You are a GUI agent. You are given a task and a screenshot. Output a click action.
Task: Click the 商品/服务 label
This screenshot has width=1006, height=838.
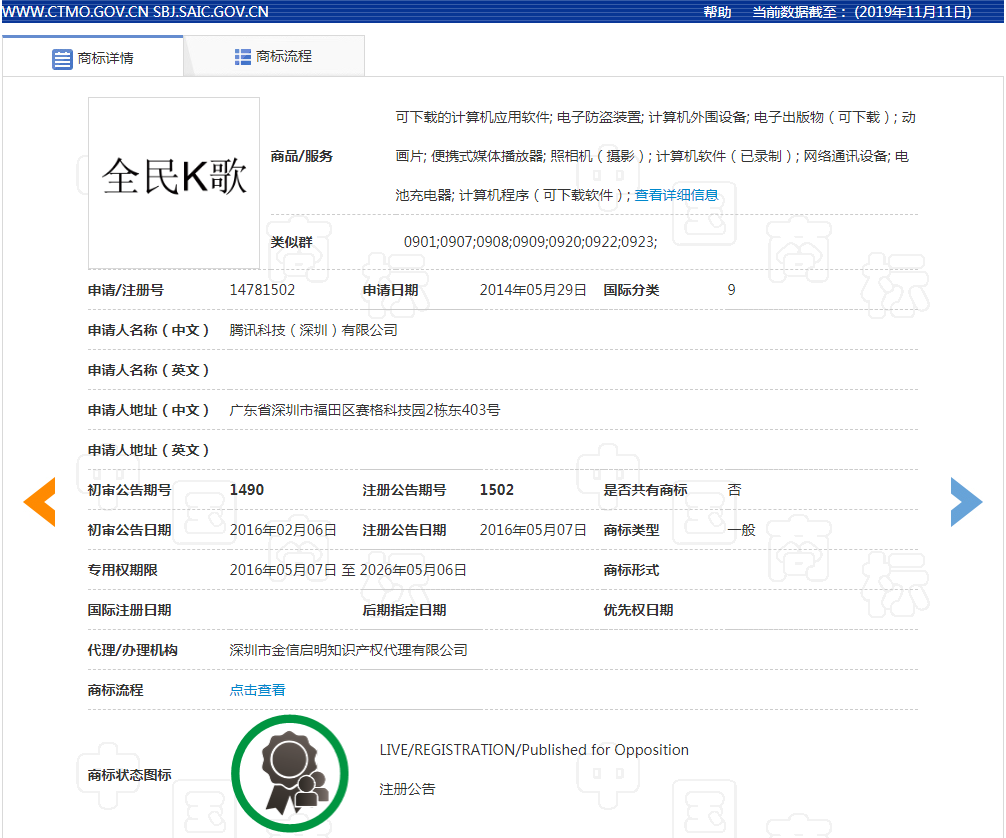302,156
